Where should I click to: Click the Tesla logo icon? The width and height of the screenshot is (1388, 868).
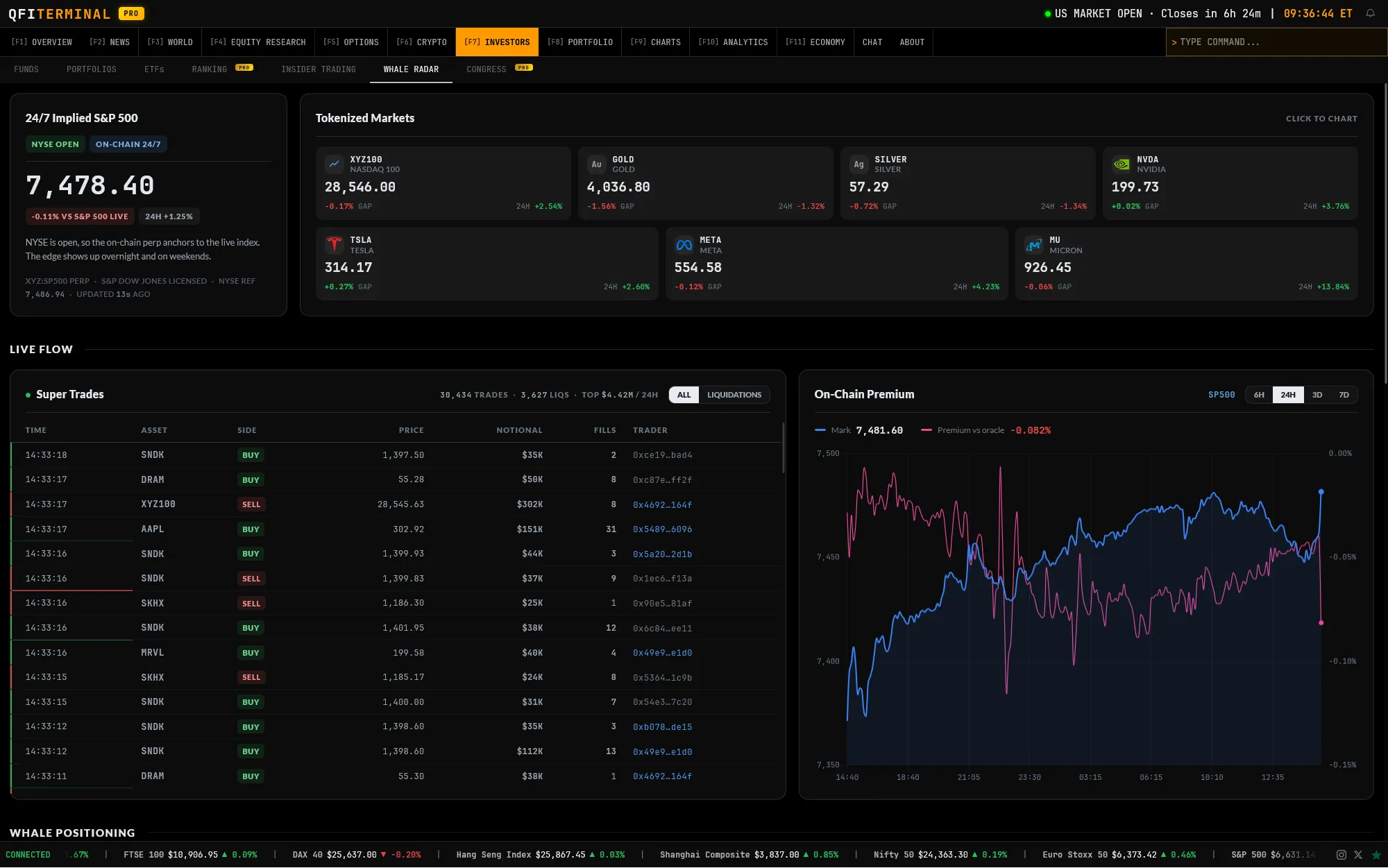tap(335, 245)
